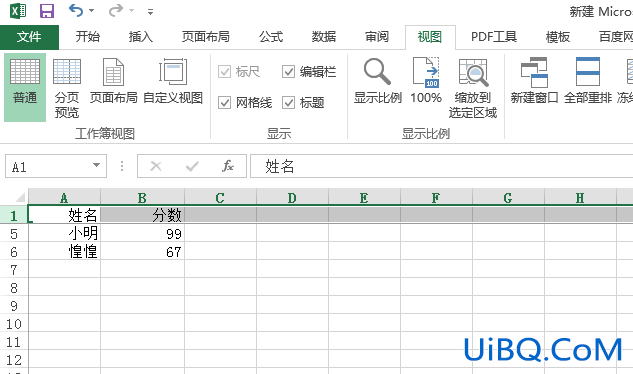Select column A header
Viewport: 633px width, 374px height.
(64, 198)
